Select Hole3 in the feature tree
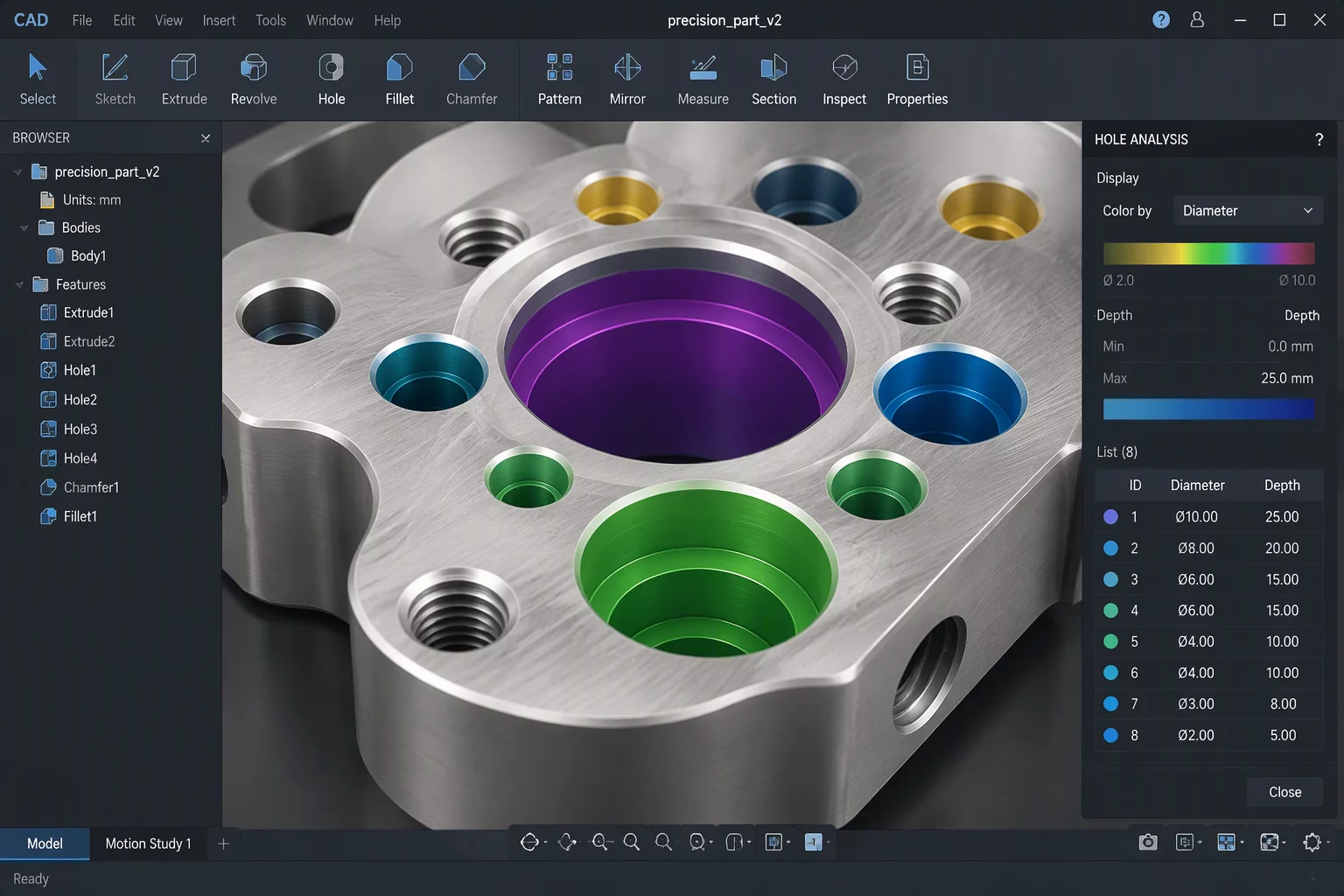The image size is (1344, 896). pyautogui.click(x=69, y=429)
